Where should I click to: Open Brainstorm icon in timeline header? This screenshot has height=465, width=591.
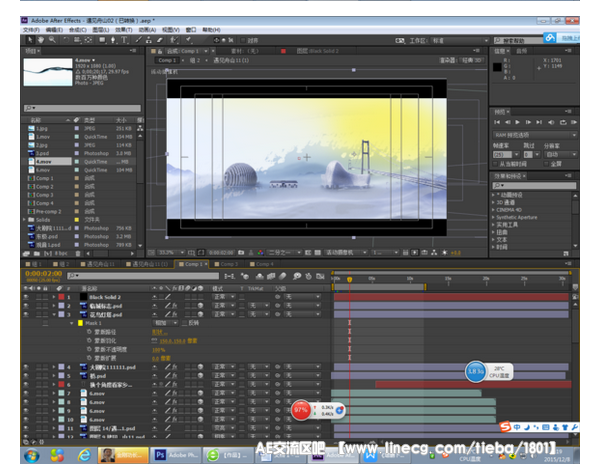click(297, 276)
